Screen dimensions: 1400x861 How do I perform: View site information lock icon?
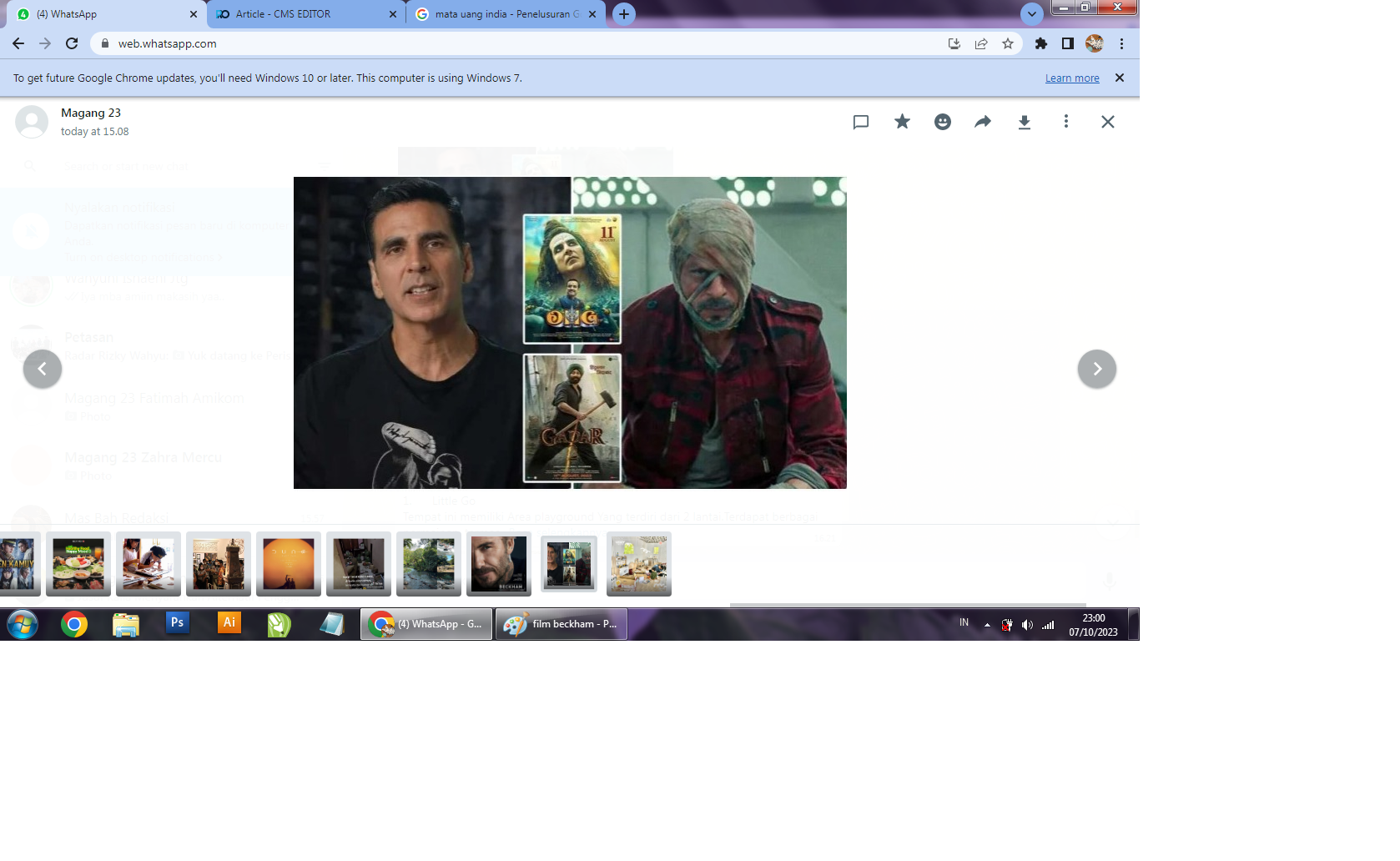coord(104,43)
